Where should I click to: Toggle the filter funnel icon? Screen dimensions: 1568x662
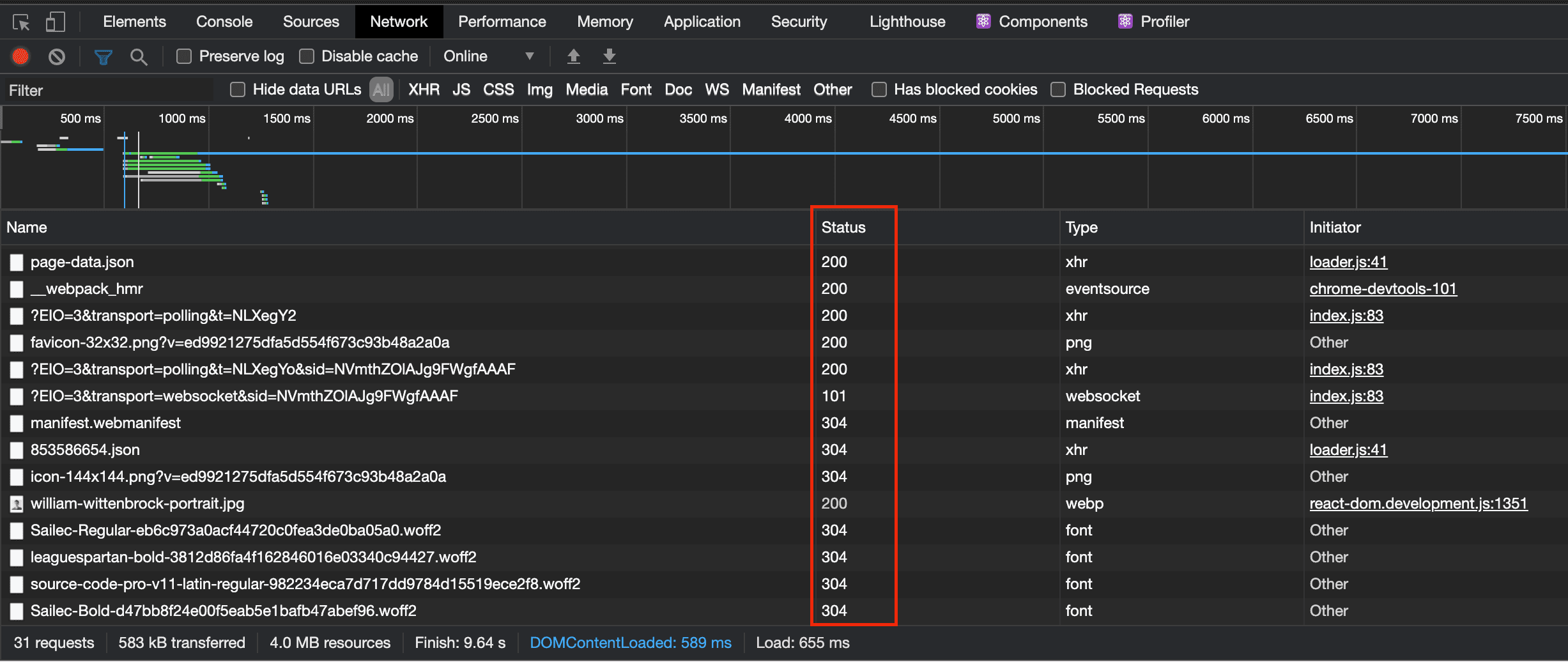tap(103, 57)
